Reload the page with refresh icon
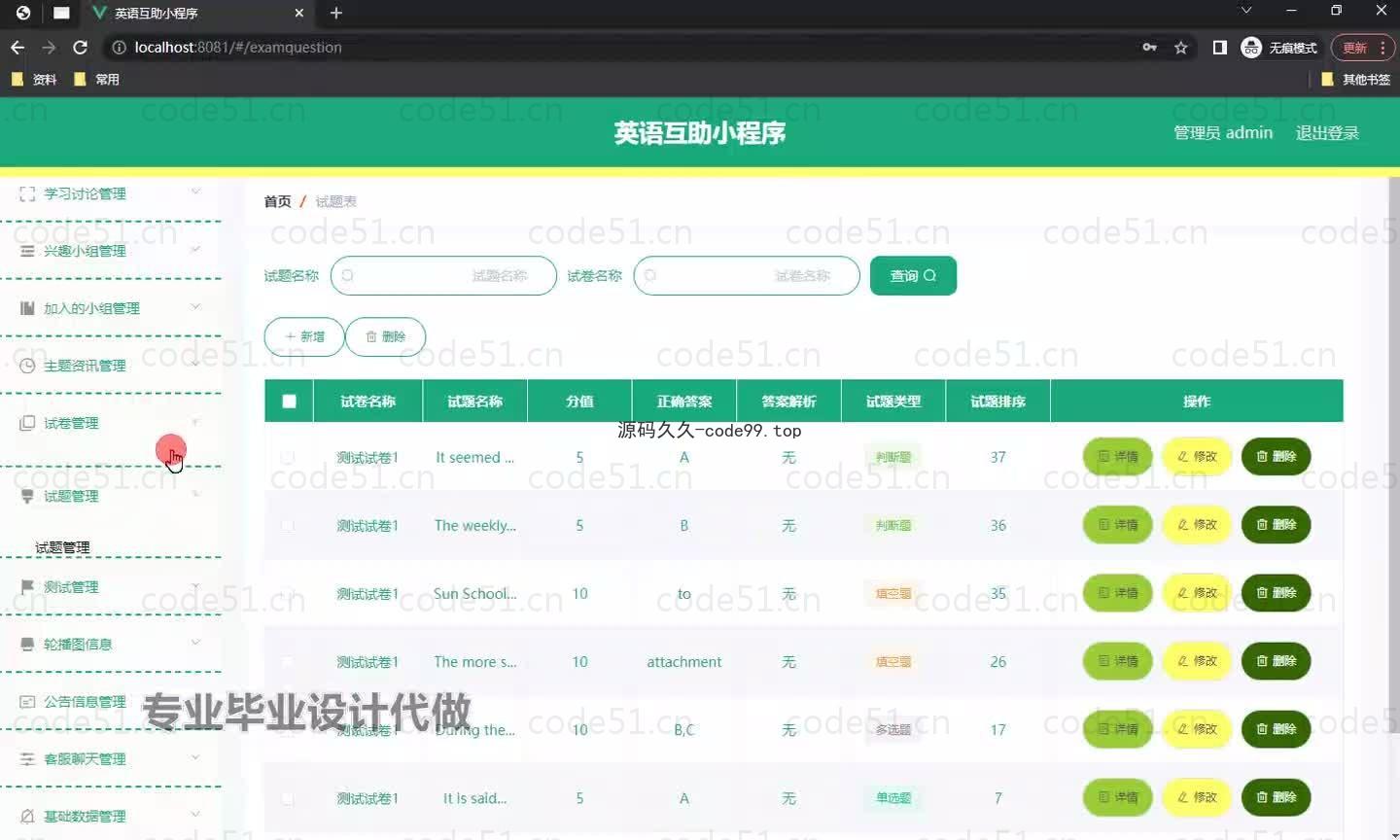This screenshot has width=1400, height=840. click(x=80, y=47)
